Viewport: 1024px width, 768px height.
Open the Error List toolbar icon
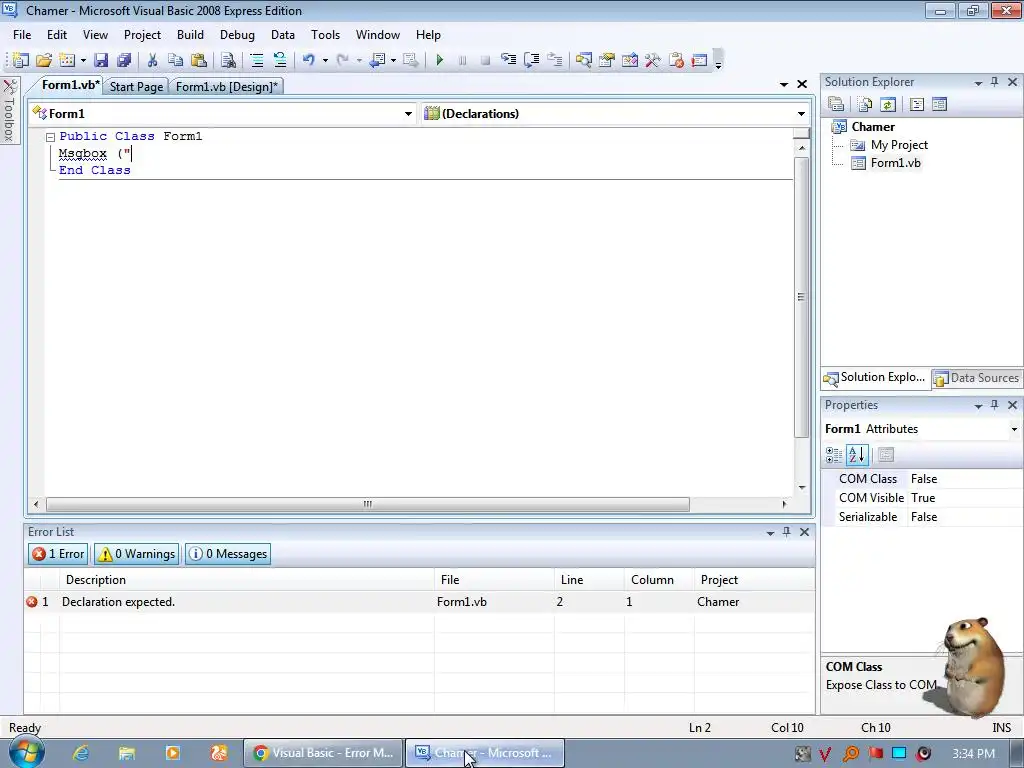676,60
